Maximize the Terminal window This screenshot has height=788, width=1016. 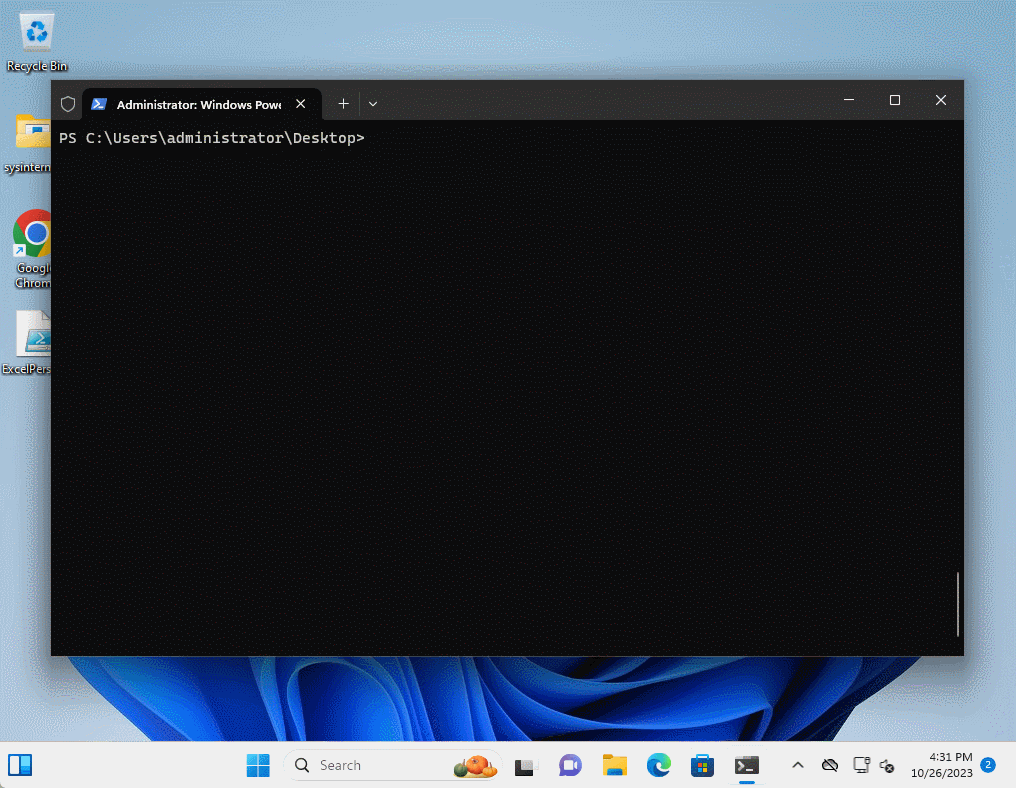point(895,100)
